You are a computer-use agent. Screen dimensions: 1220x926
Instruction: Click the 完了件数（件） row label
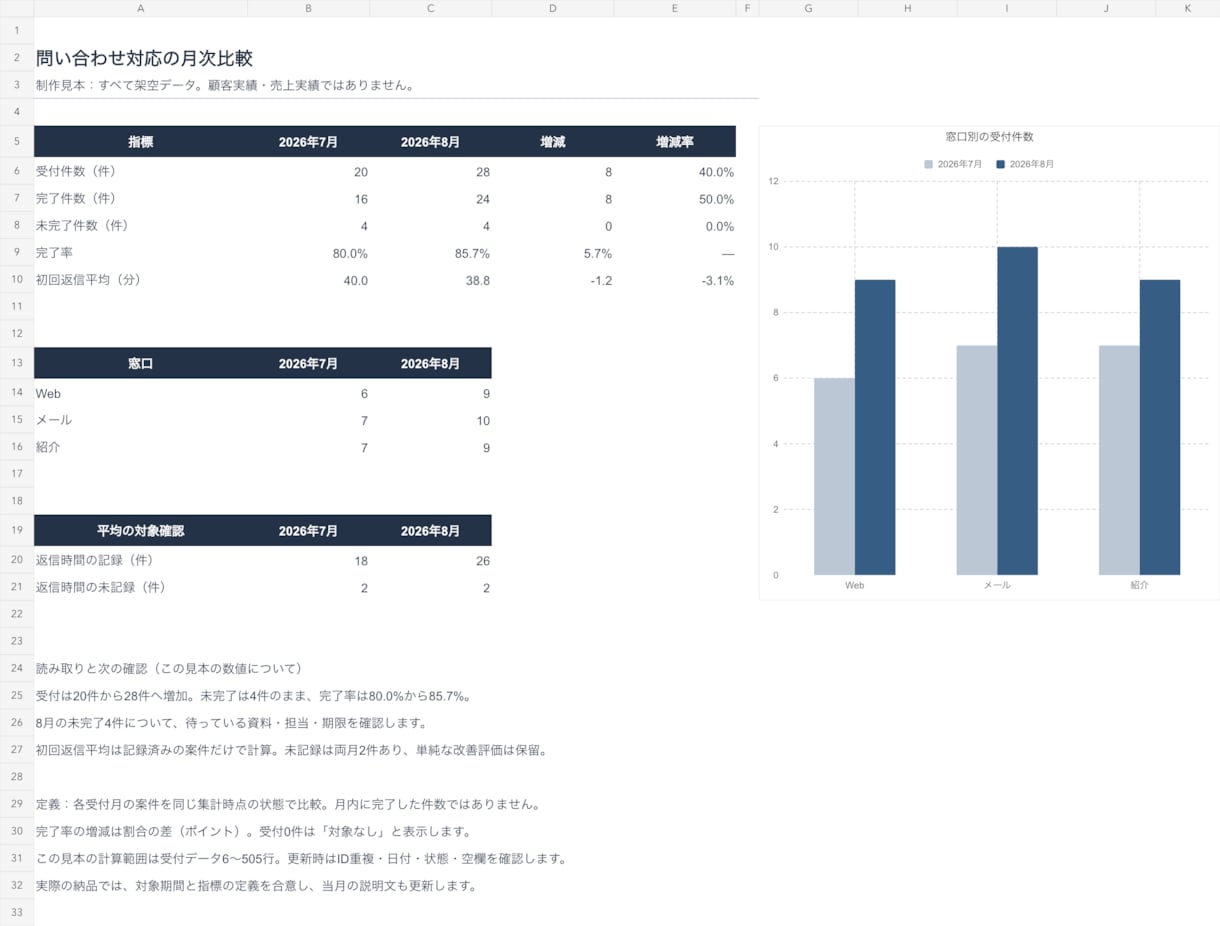[76, 199]
